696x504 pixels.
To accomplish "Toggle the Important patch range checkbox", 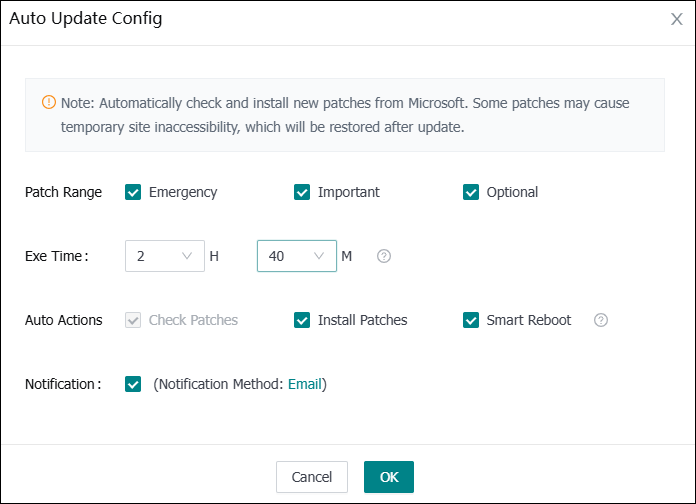I will tap(302, 192).
